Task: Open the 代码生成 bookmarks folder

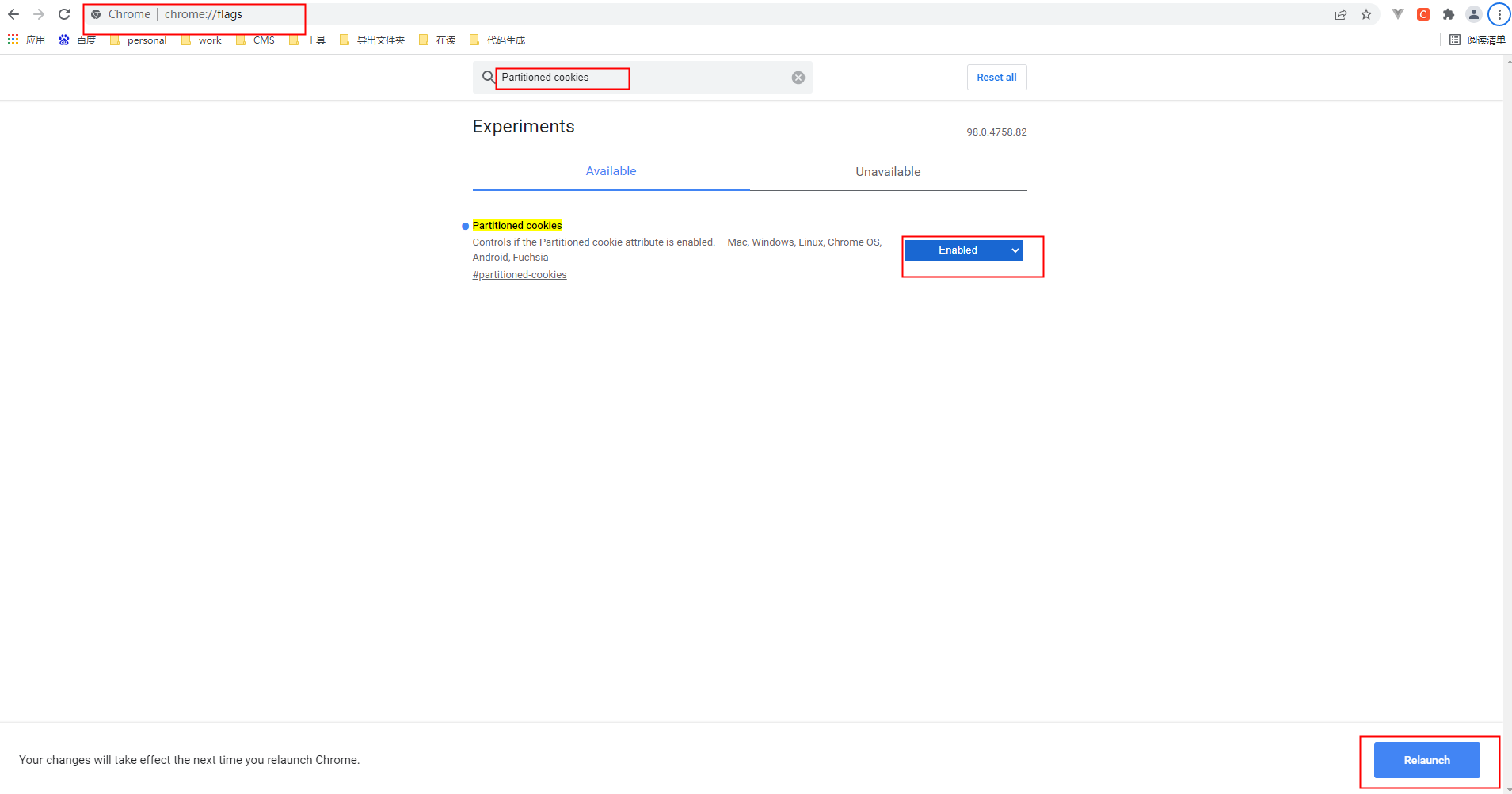Action: (497, 40)
